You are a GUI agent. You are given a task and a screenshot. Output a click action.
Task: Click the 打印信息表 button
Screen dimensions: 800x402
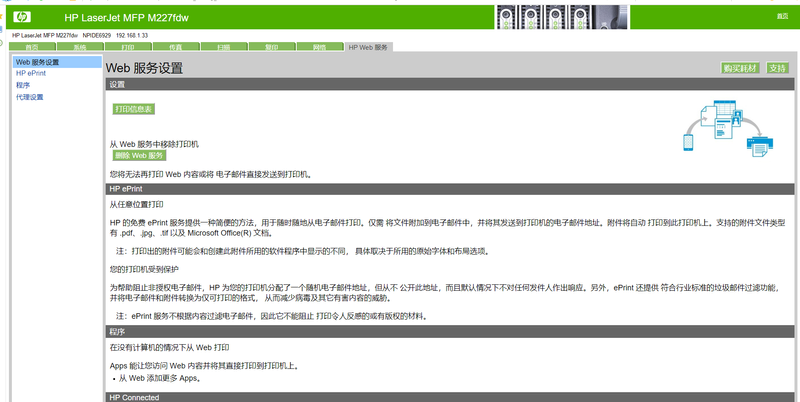(133, 109)
